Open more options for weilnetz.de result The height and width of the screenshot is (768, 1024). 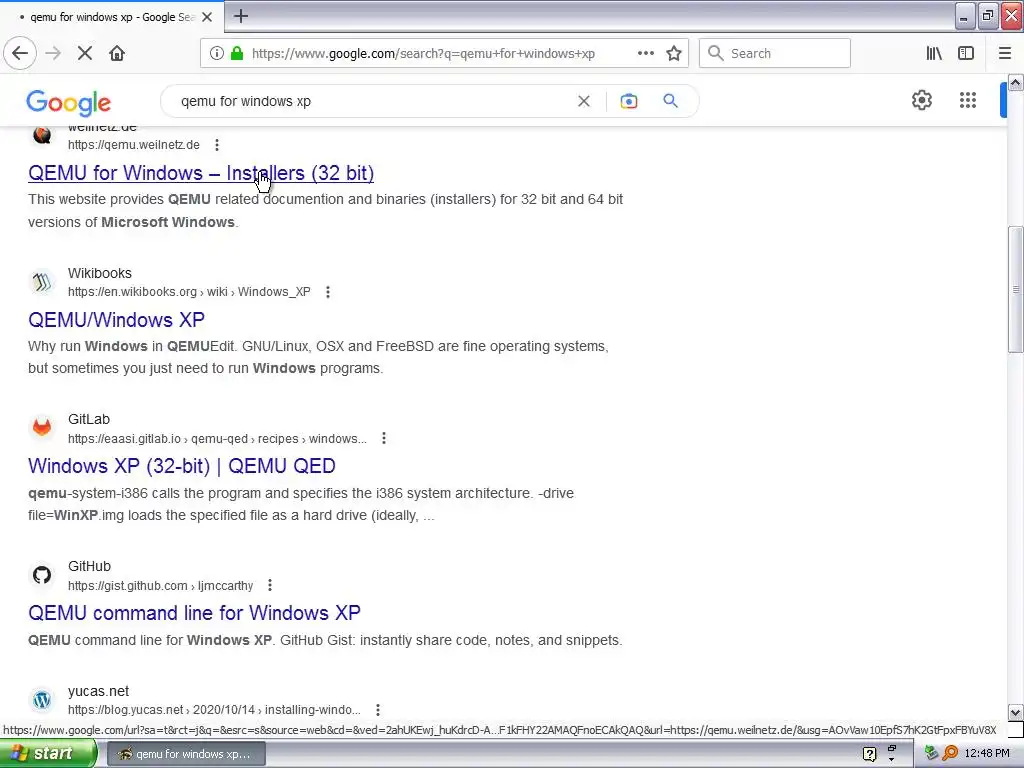[217, 145]
